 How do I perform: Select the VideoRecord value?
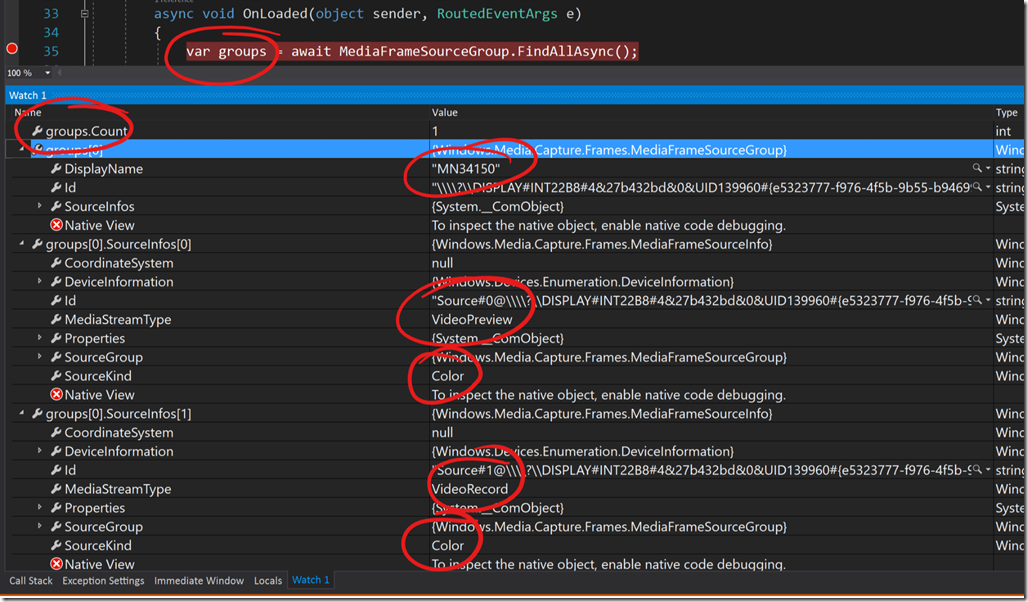[x=469, y=489]
